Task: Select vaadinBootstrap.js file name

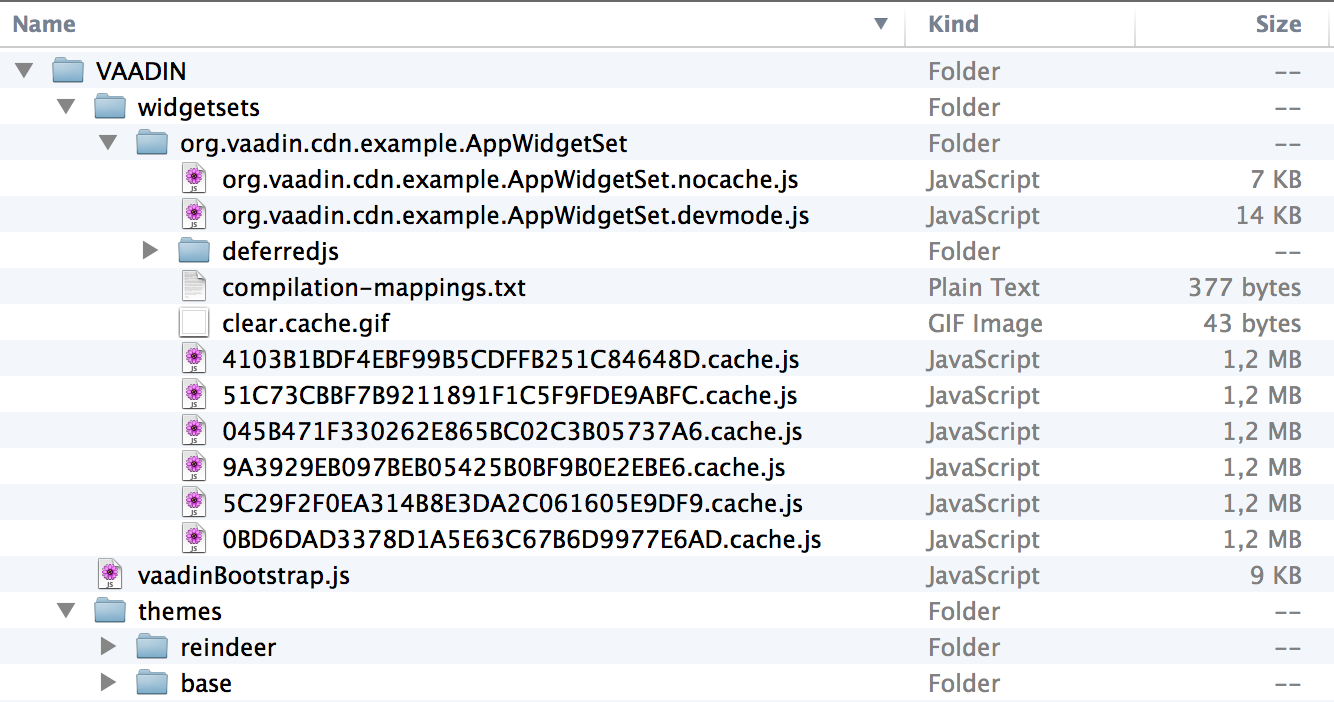Action: pos(244,575)
